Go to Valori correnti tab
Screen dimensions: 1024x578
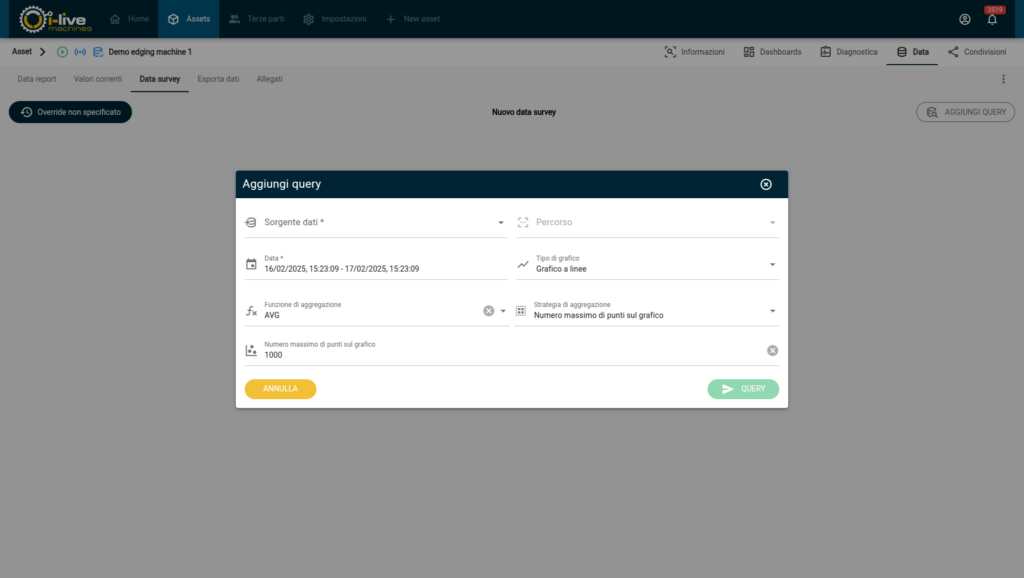(98, 79)
